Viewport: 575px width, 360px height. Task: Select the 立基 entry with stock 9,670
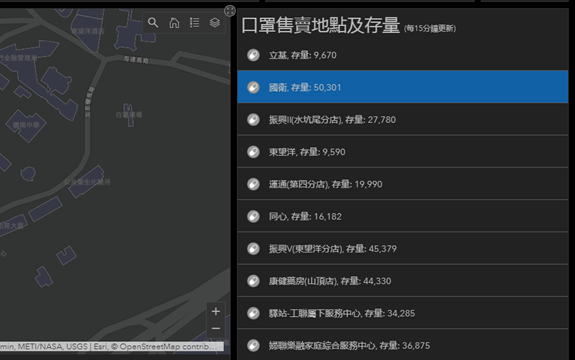pyautogui.click(x=403, y=55)
